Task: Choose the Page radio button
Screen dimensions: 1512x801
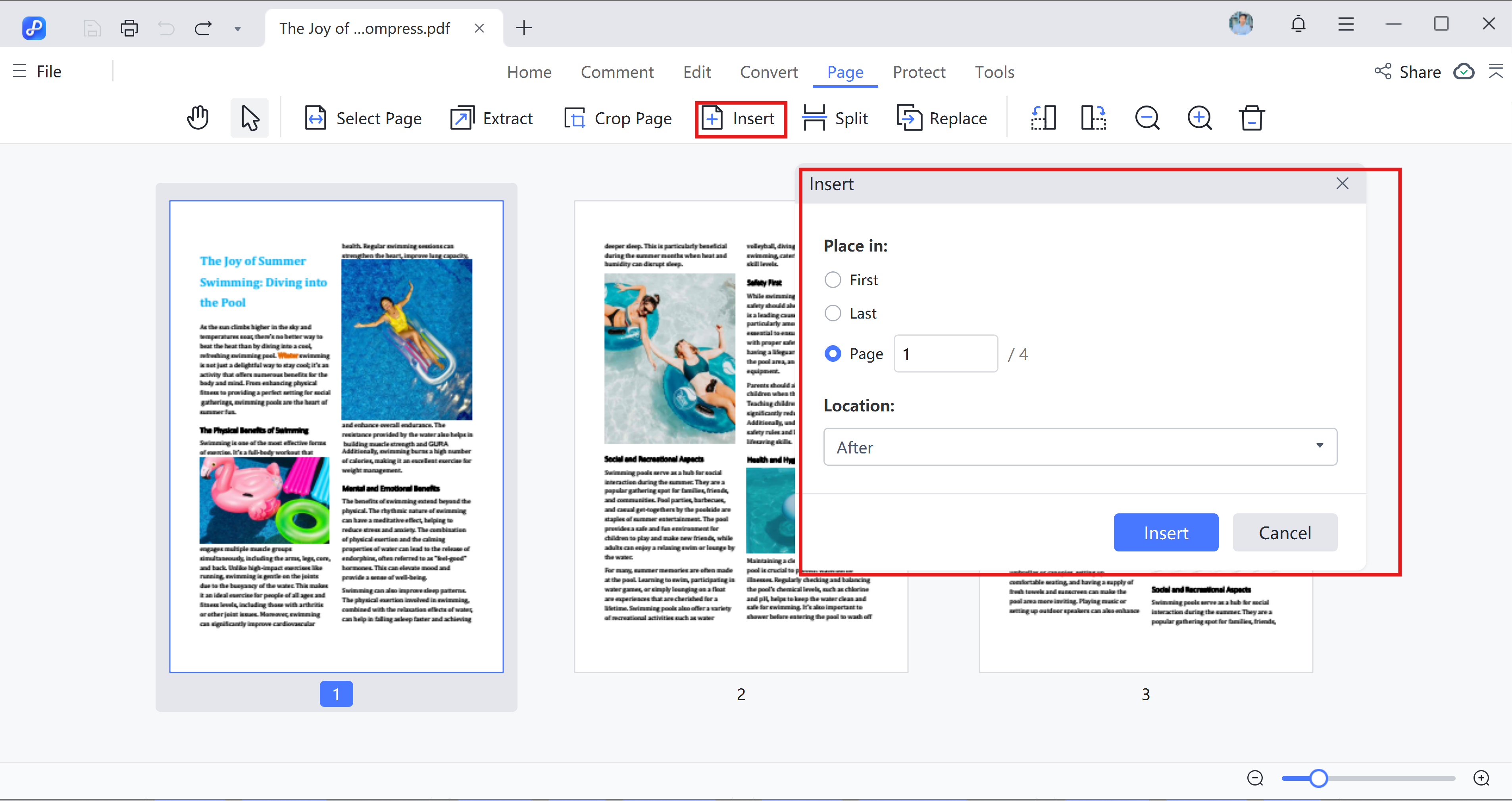Action: point(832,354)
